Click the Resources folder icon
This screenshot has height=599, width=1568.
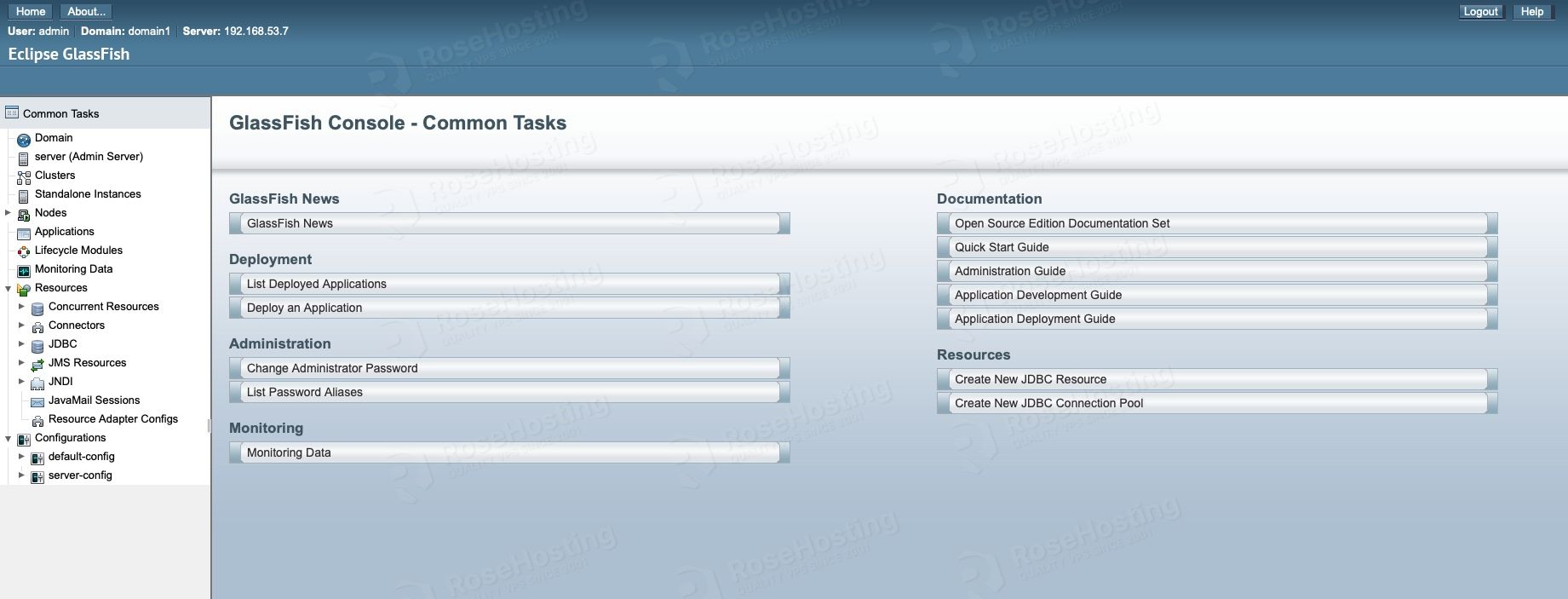click(x=24, y=289)
